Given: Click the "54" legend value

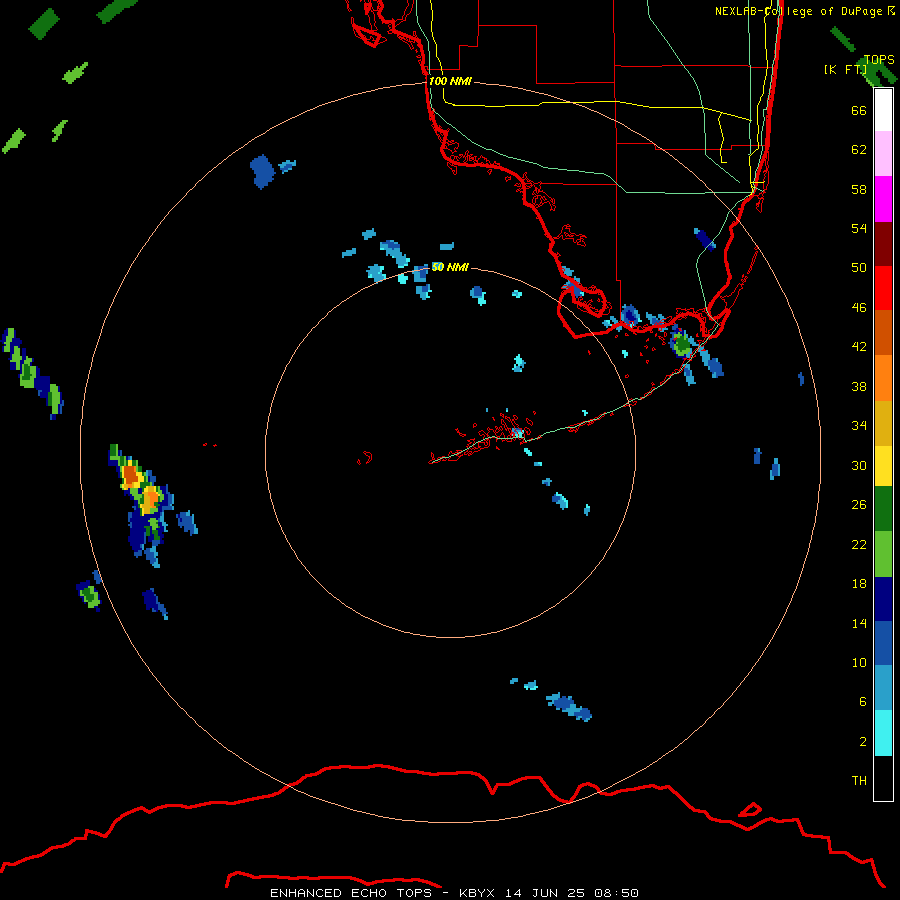Looking at the screenshot, I should 859,228.
